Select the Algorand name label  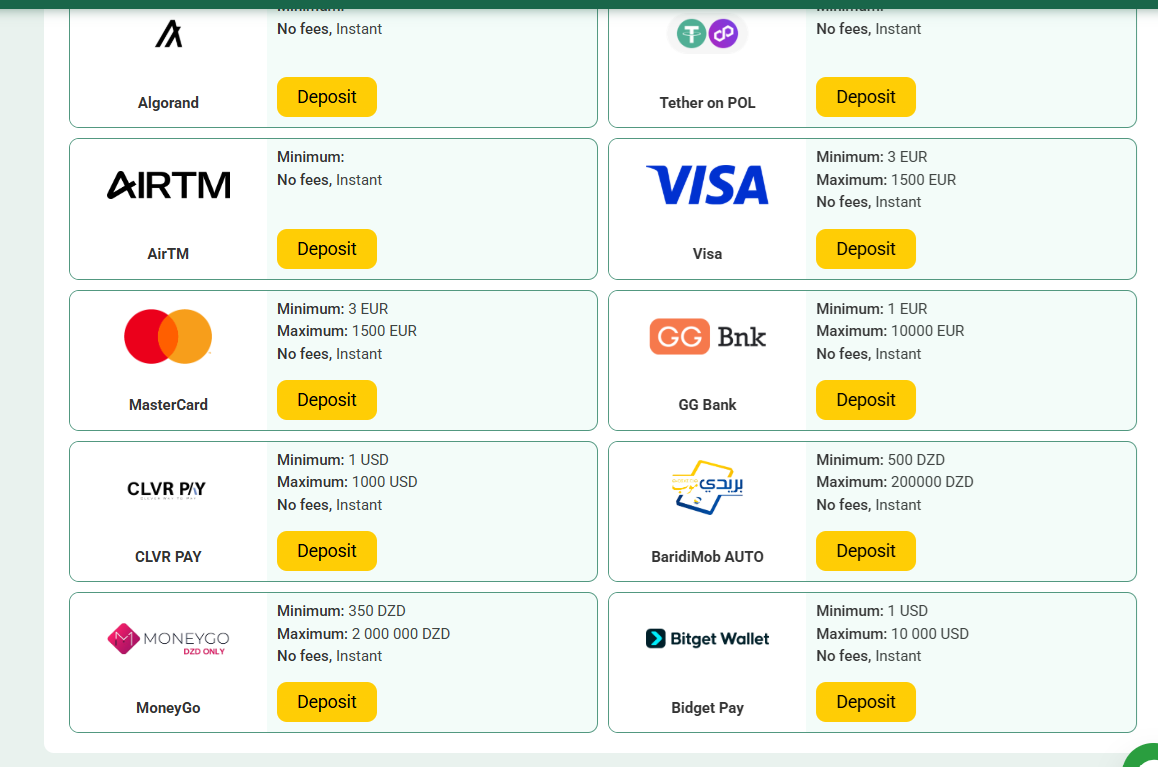(168, 103)
